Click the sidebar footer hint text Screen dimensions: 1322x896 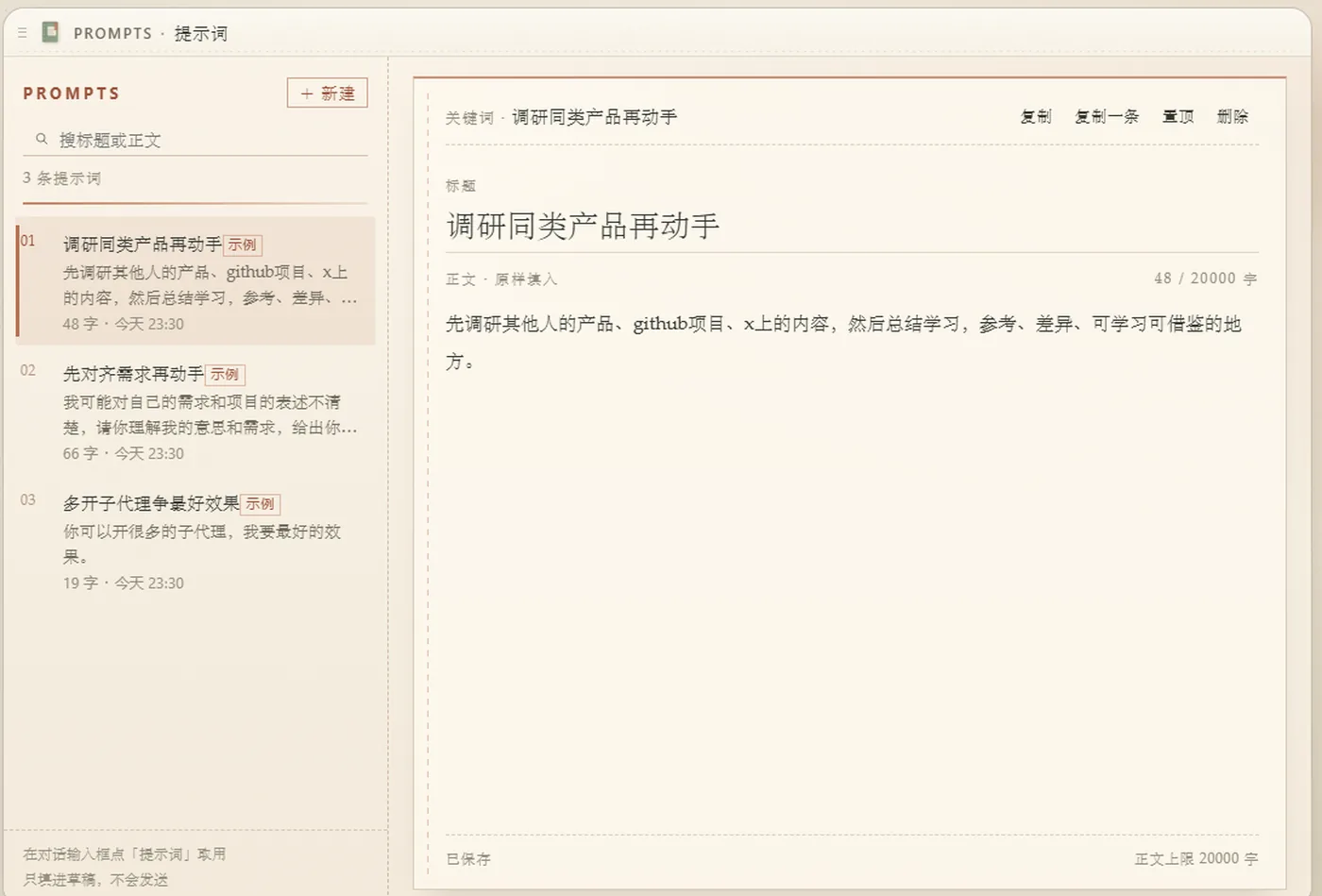125,867
